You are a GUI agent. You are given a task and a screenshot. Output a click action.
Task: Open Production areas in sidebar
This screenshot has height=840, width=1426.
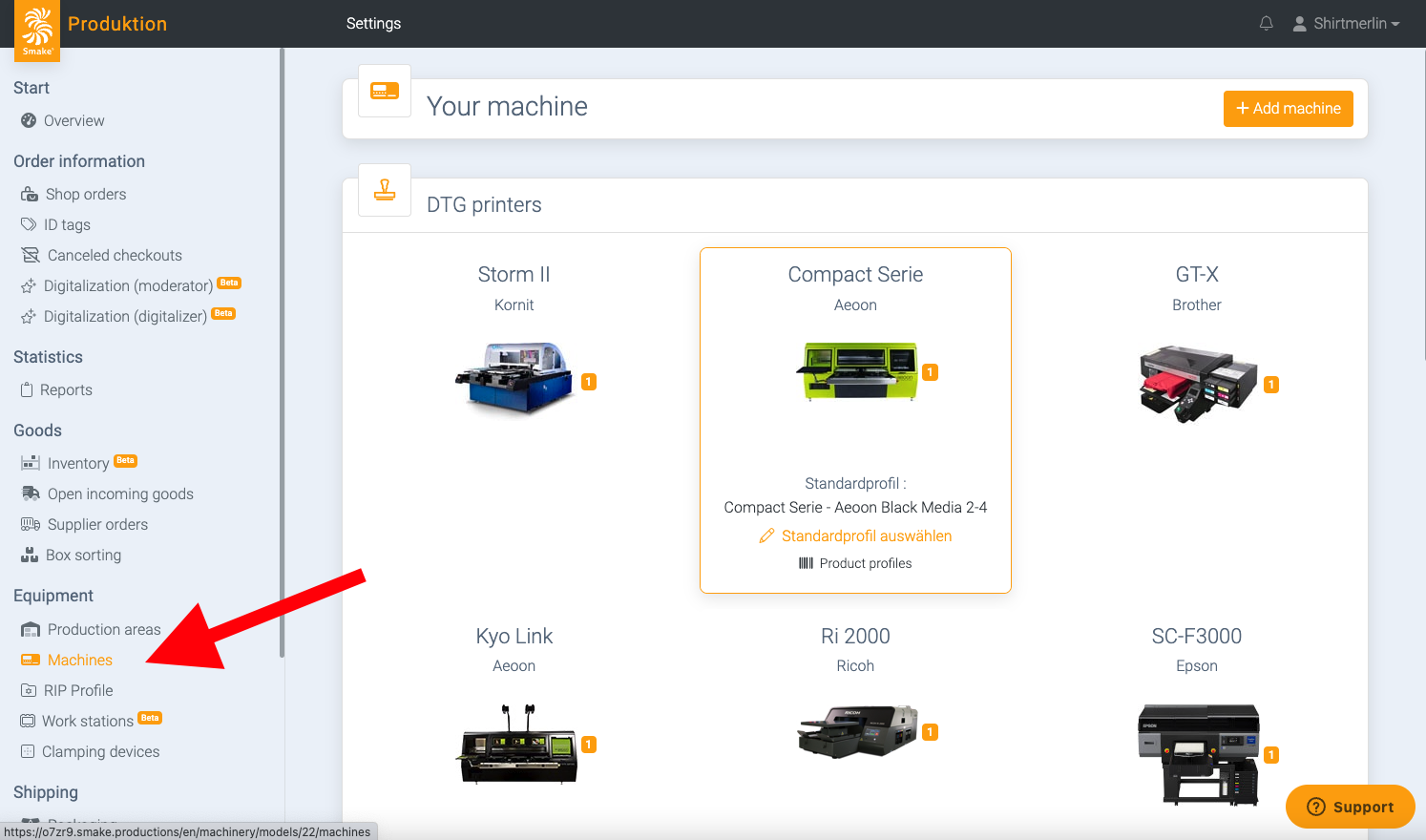[x=104, y=629]
